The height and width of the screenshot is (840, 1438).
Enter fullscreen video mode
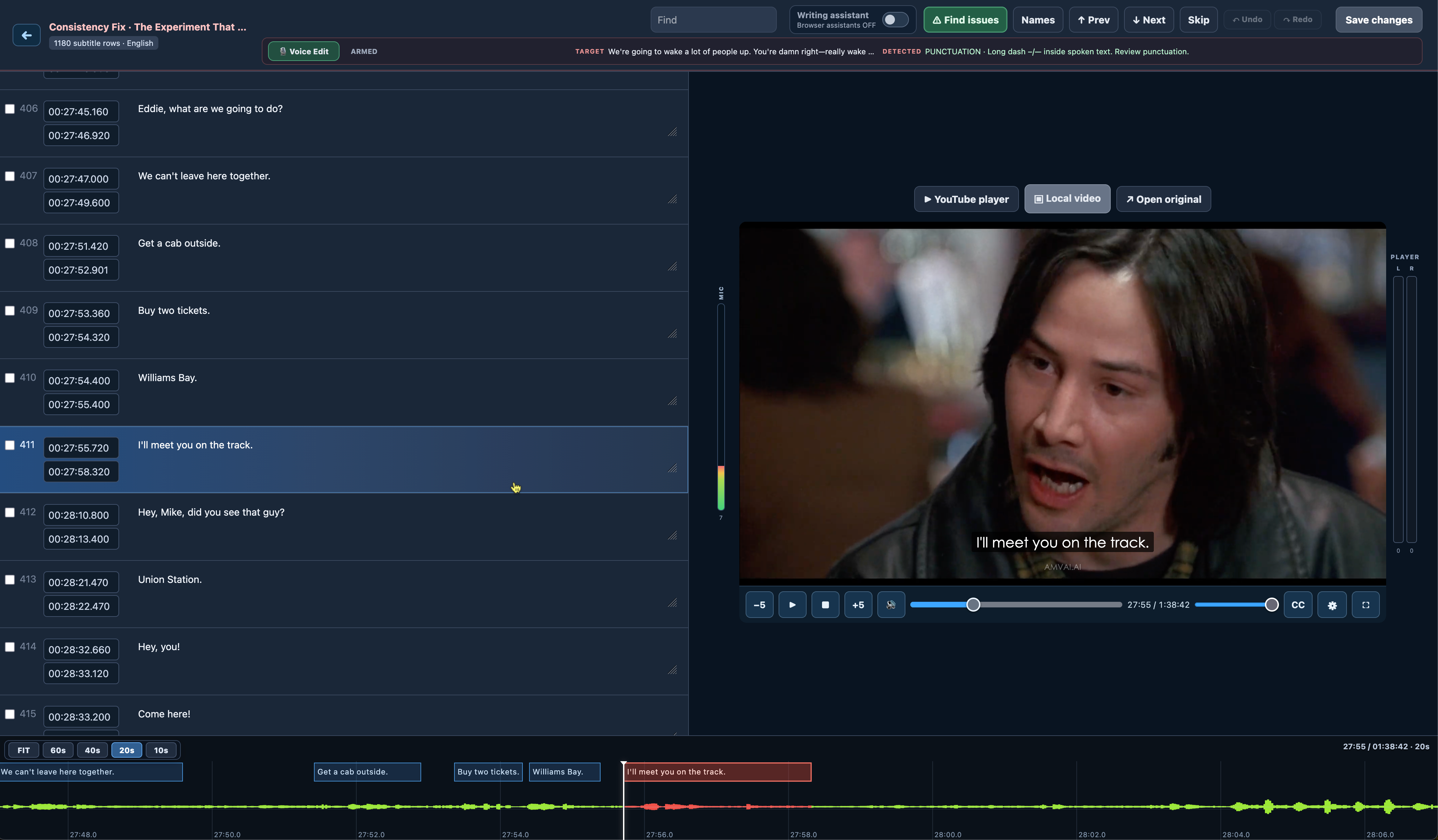click(1365, 605)
